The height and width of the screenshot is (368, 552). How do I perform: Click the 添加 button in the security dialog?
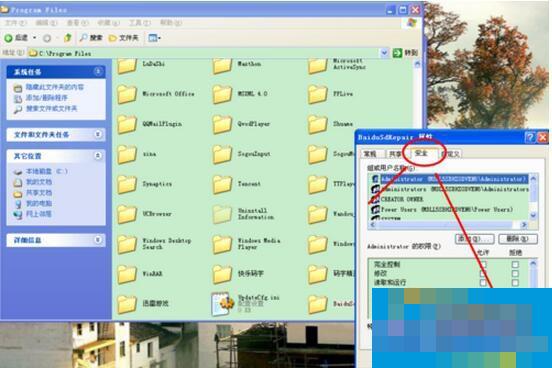coord(474,239)
